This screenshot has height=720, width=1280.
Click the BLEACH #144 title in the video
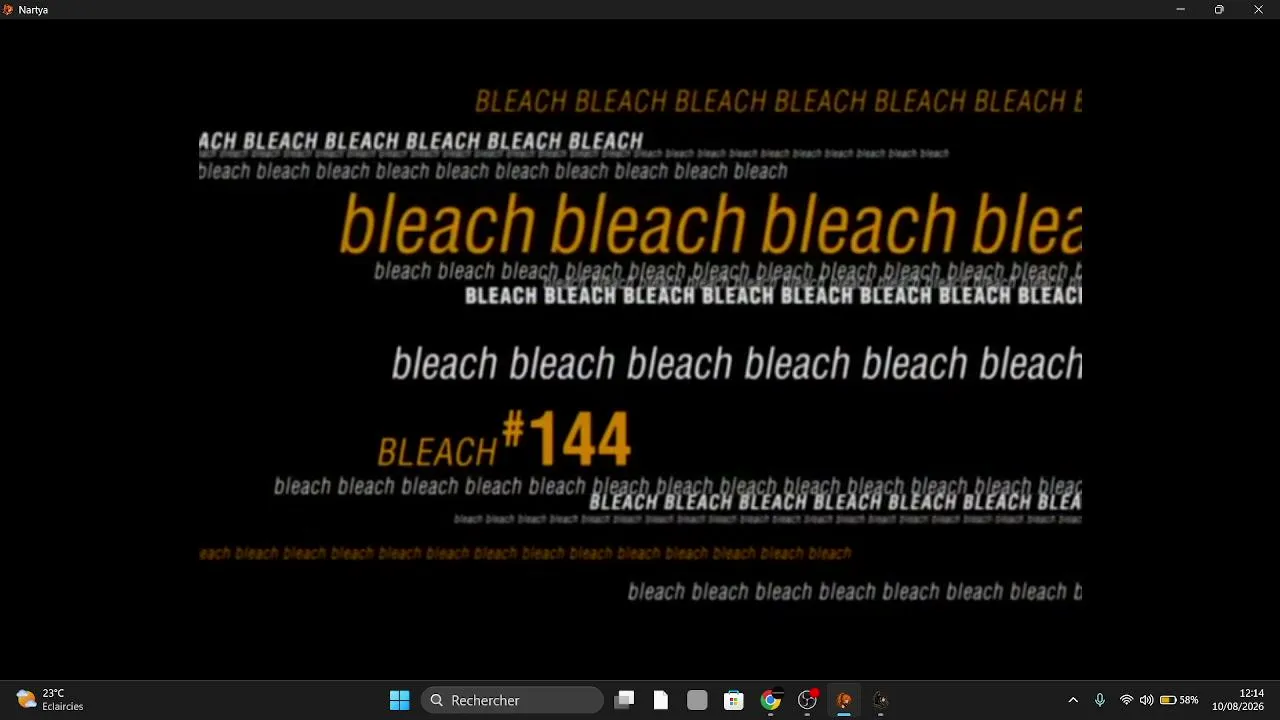pyautogui.click(x=504, y=440)
